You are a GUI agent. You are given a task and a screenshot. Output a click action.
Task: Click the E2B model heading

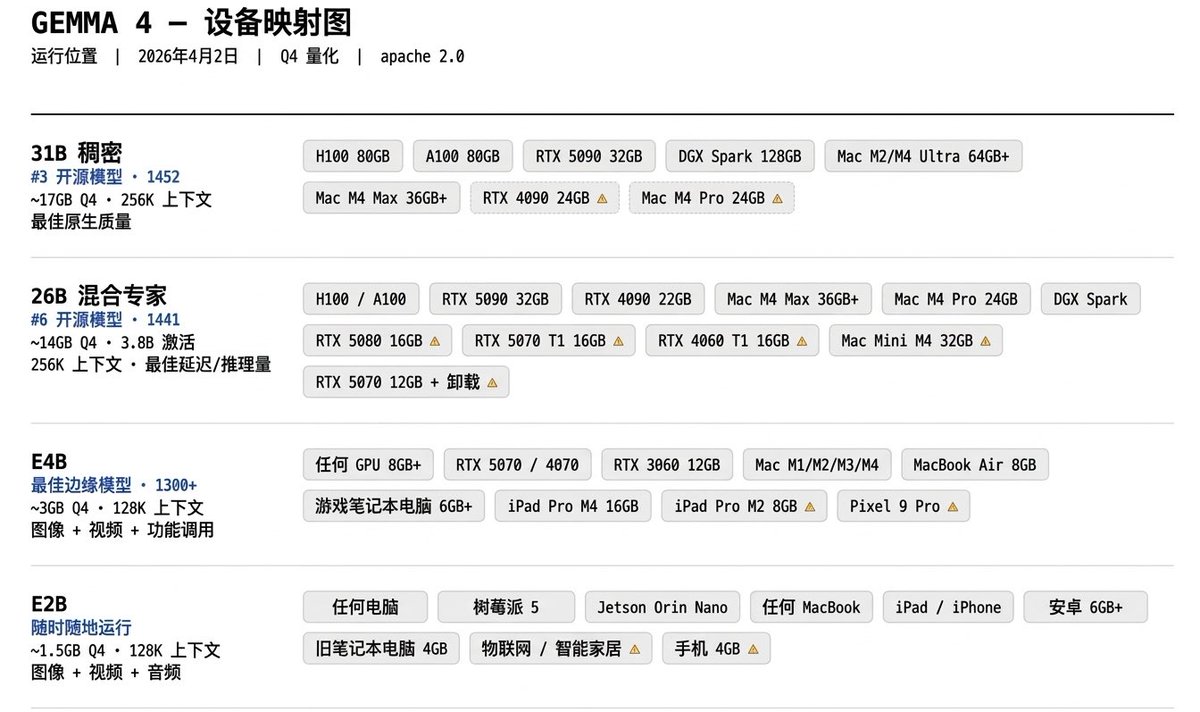click(49, 604)
